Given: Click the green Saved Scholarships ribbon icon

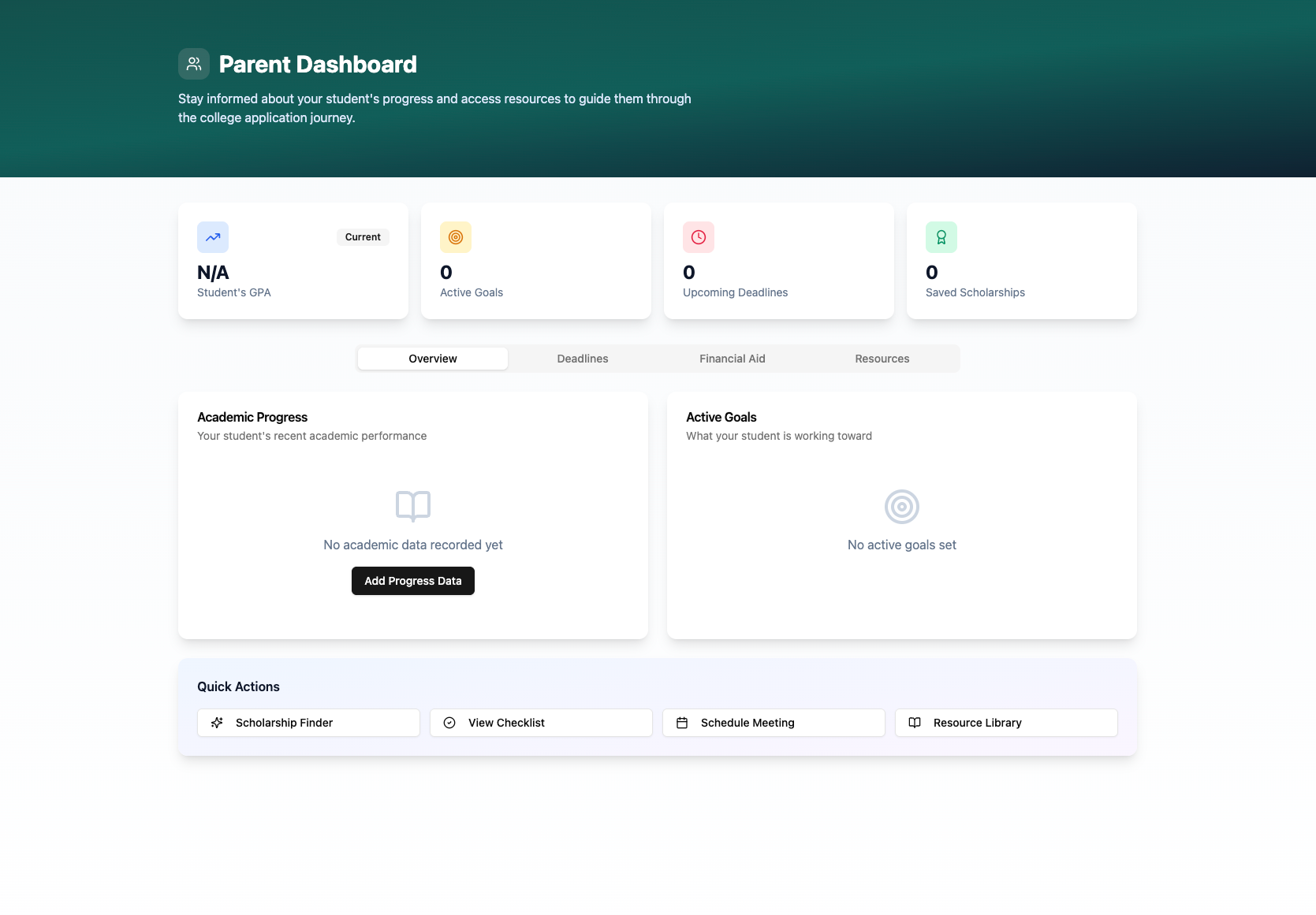Looking at the screenshot, I should click(x=941, y=237).
